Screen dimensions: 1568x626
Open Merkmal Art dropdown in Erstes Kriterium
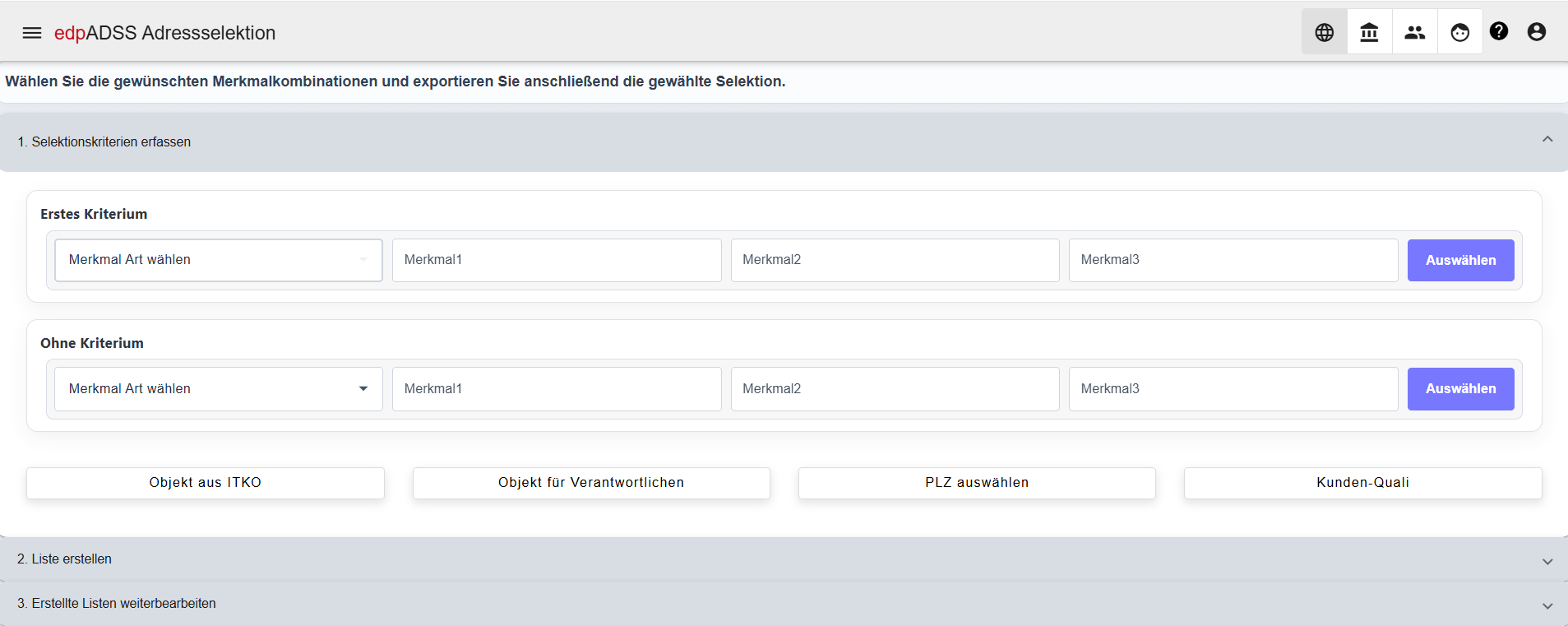pyautogui.click(x=219, y=260)
